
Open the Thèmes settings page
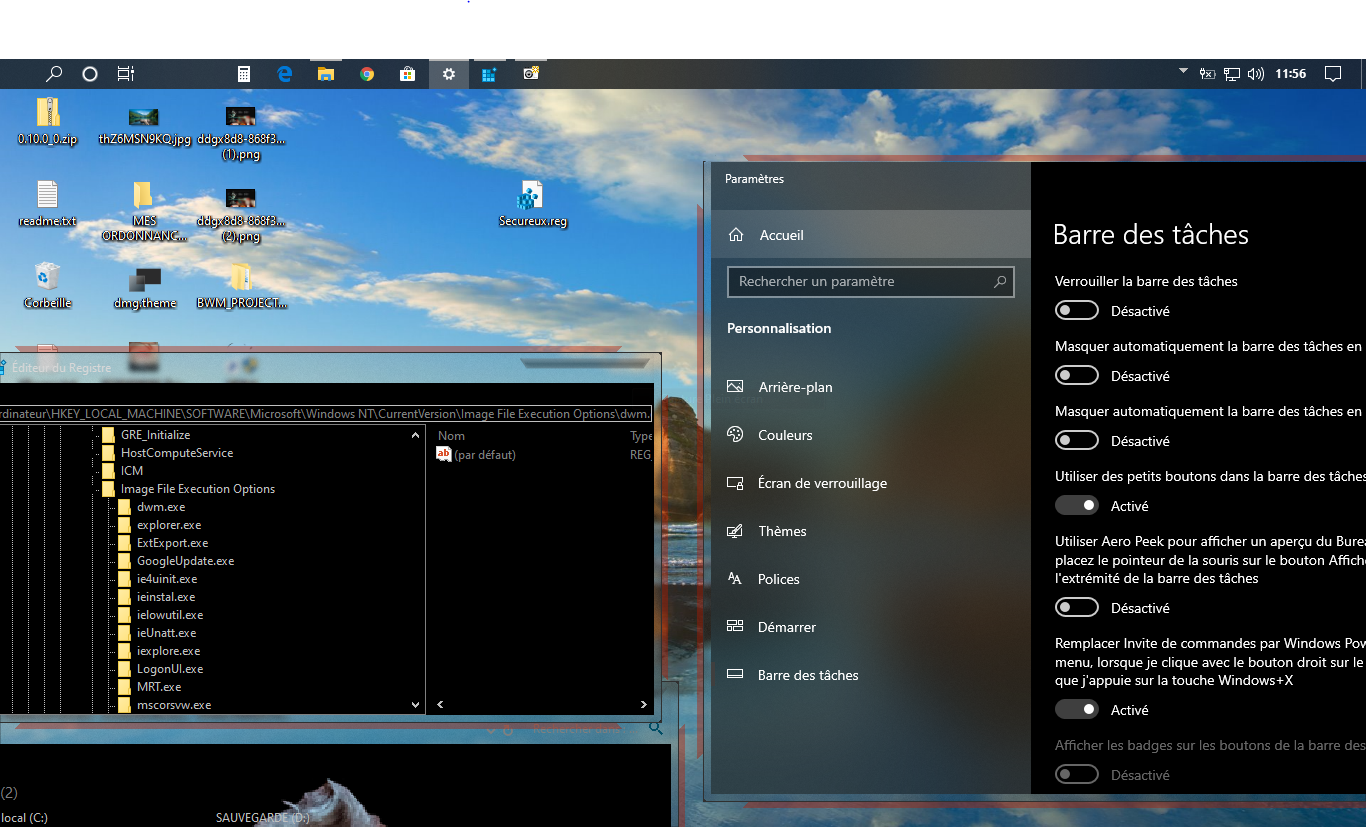pos(871,531)
